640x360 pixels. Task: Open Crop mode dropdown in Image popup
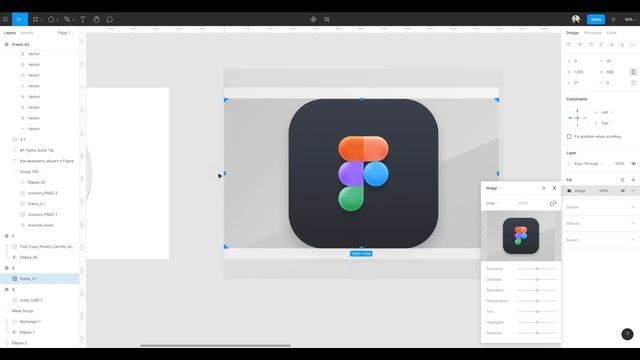pos(492,203)
